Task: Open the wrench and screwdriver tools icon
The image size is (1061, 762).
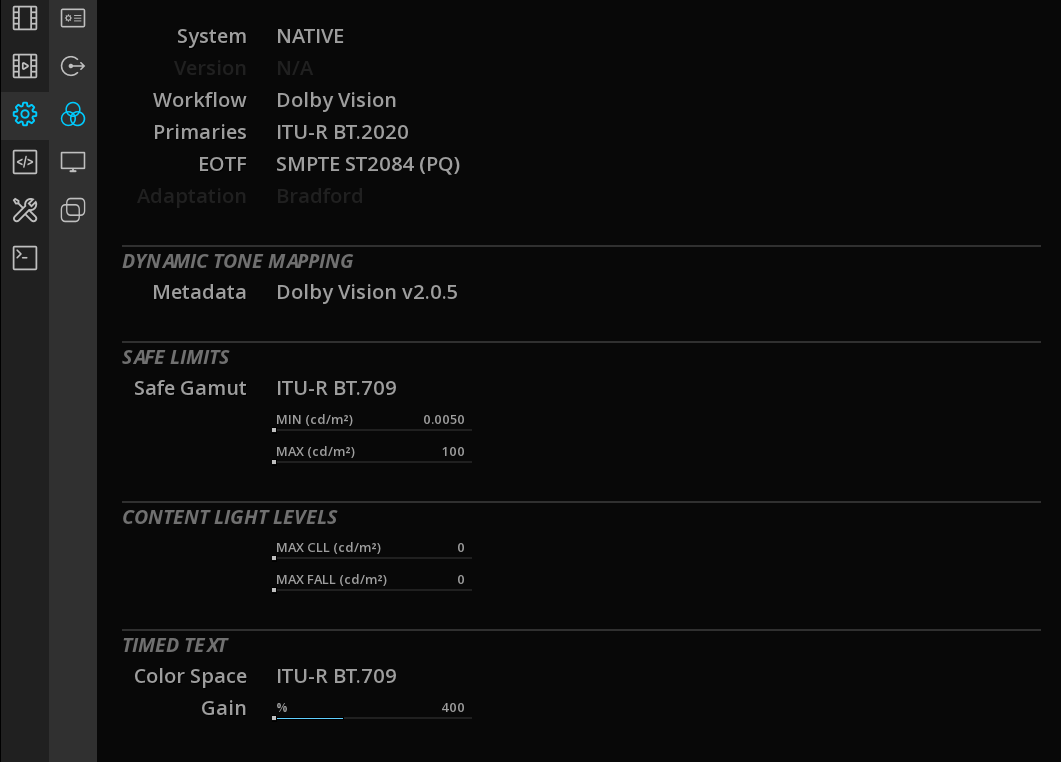Action: click(24, 210)
